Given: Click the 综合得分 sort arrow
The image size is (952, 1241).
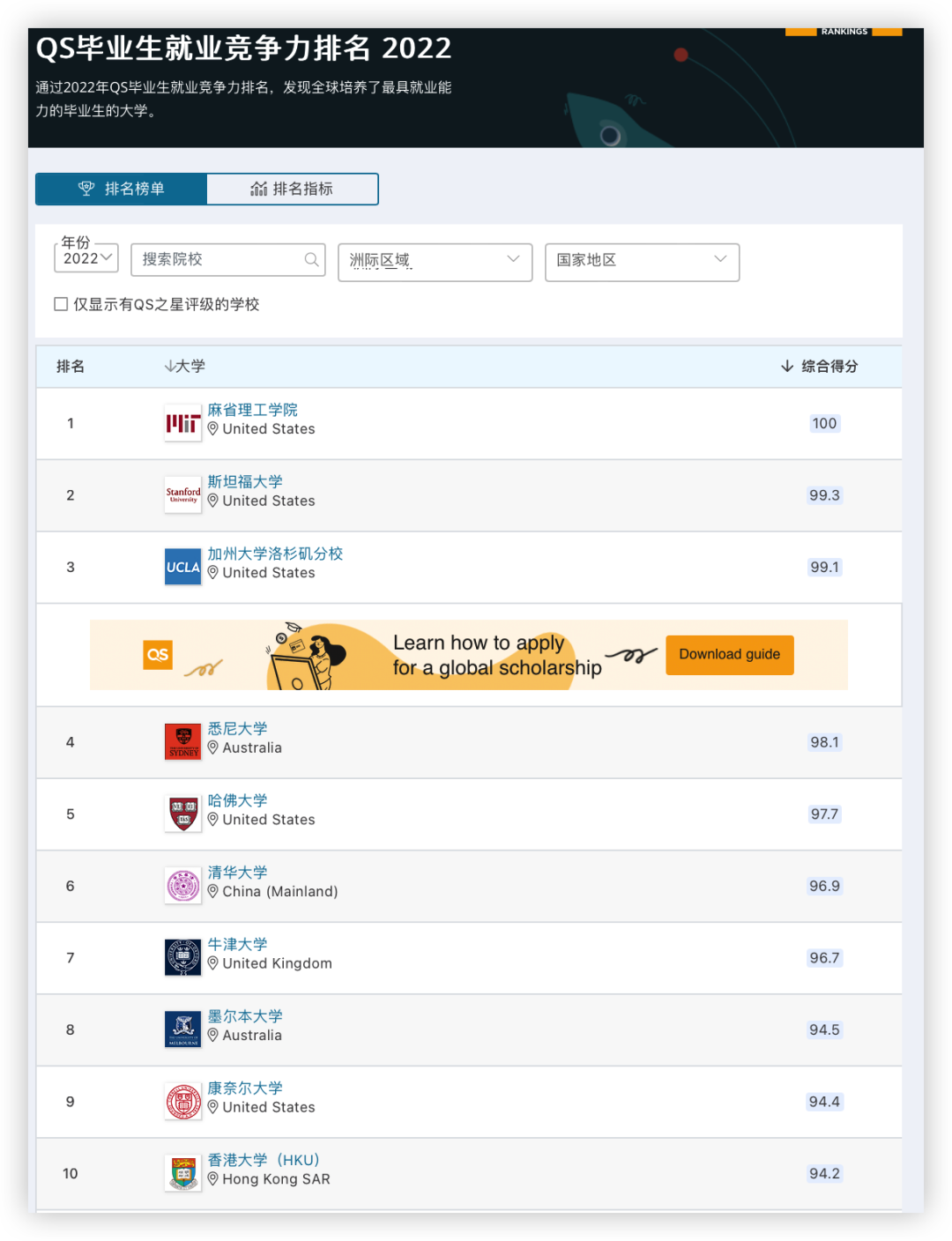Looking at the screenshot, I should coord(785,366).
